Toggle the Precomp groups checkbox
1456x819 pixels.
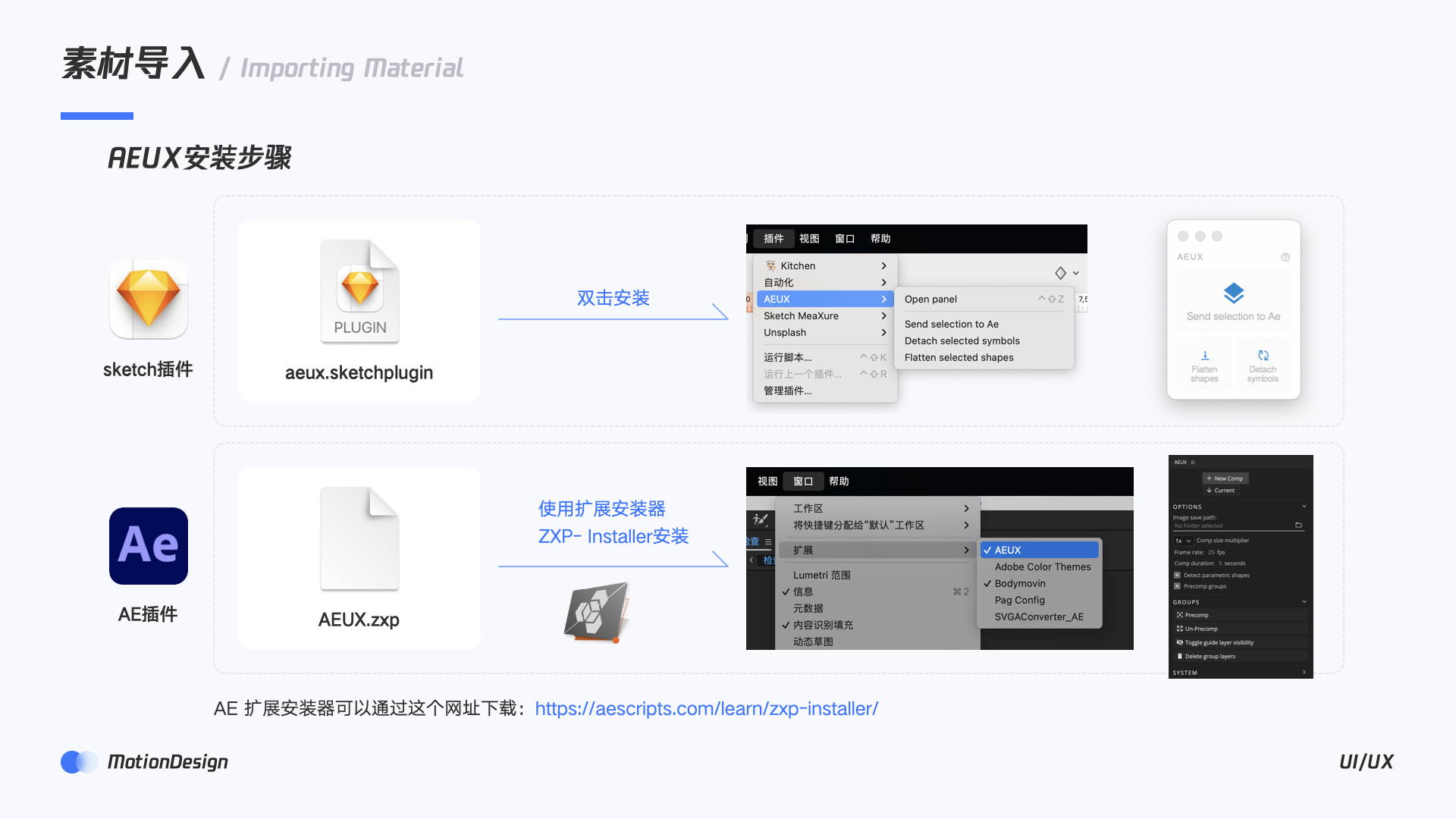(1178, 586)
